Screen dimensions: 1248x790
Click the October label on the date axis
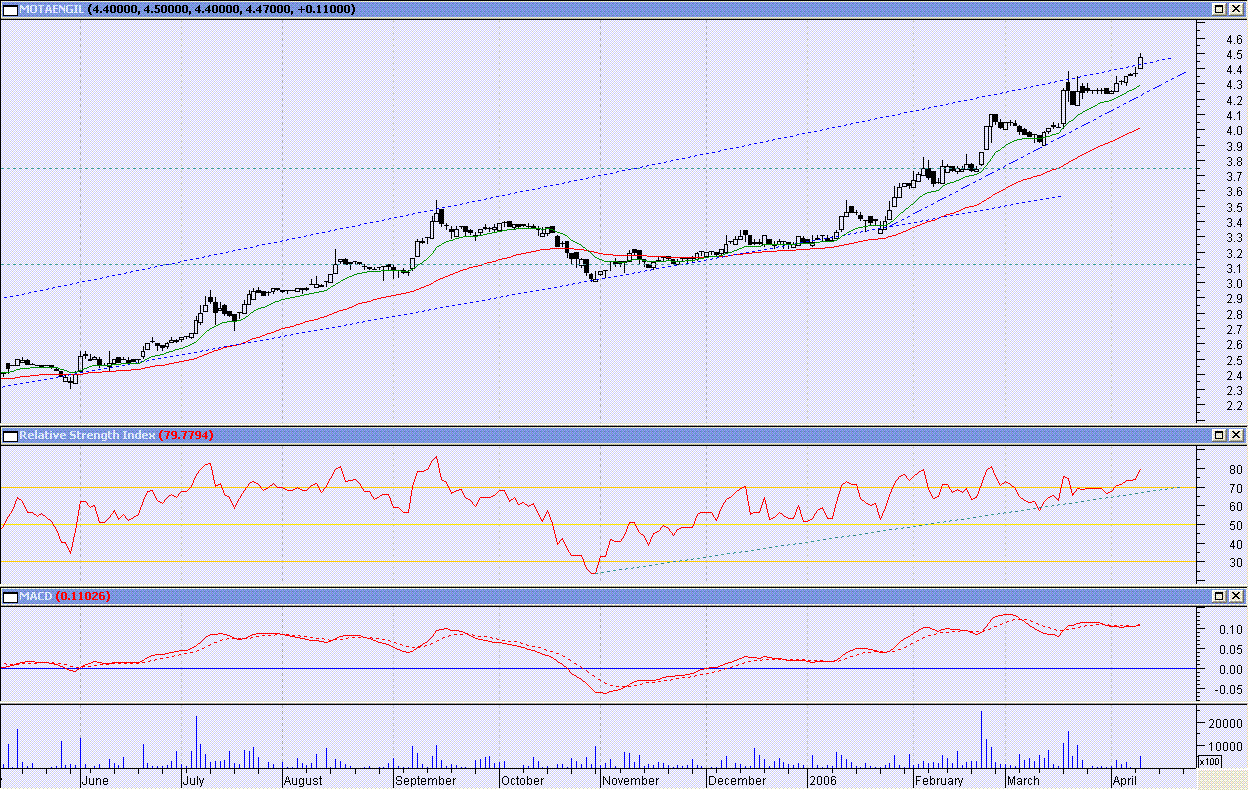[523, 781]
